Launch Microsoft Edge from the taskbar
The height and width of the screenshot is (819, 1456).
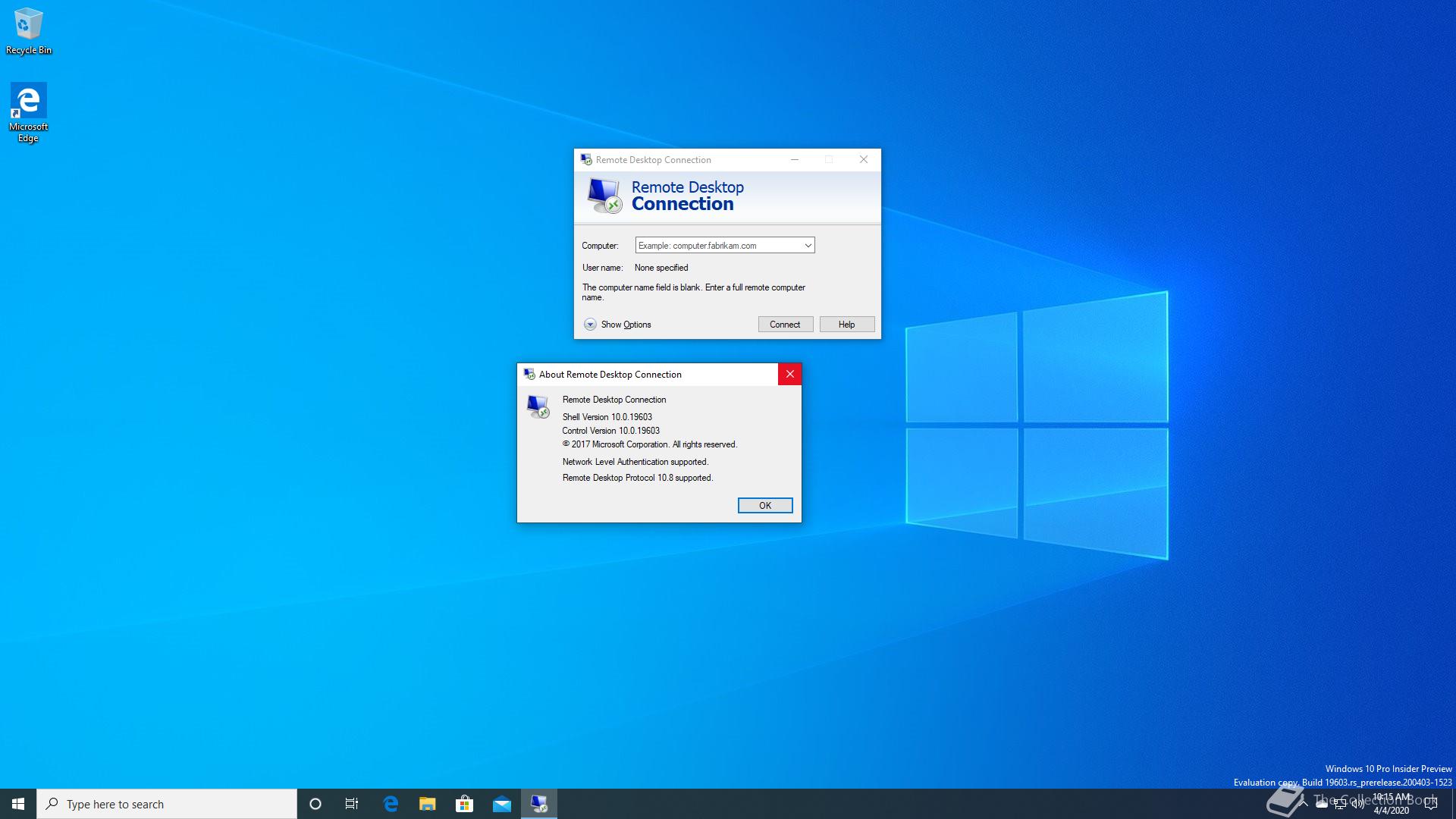click(x=391, y=804)
